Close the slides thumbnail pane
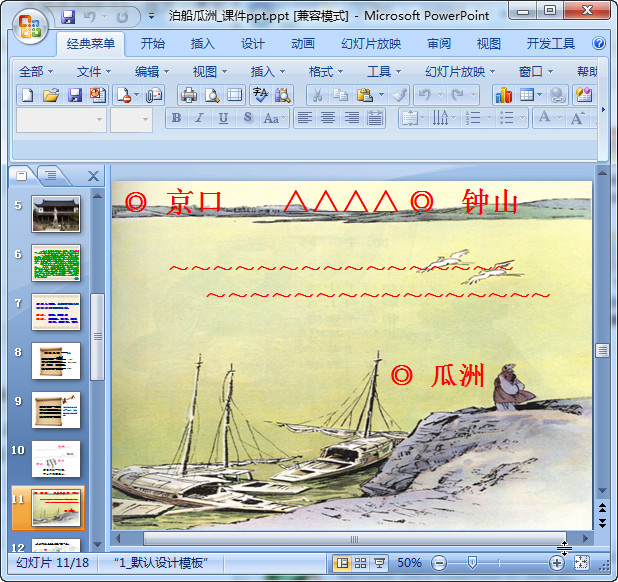This screenshot has height=582, width=618. point(93,176)
